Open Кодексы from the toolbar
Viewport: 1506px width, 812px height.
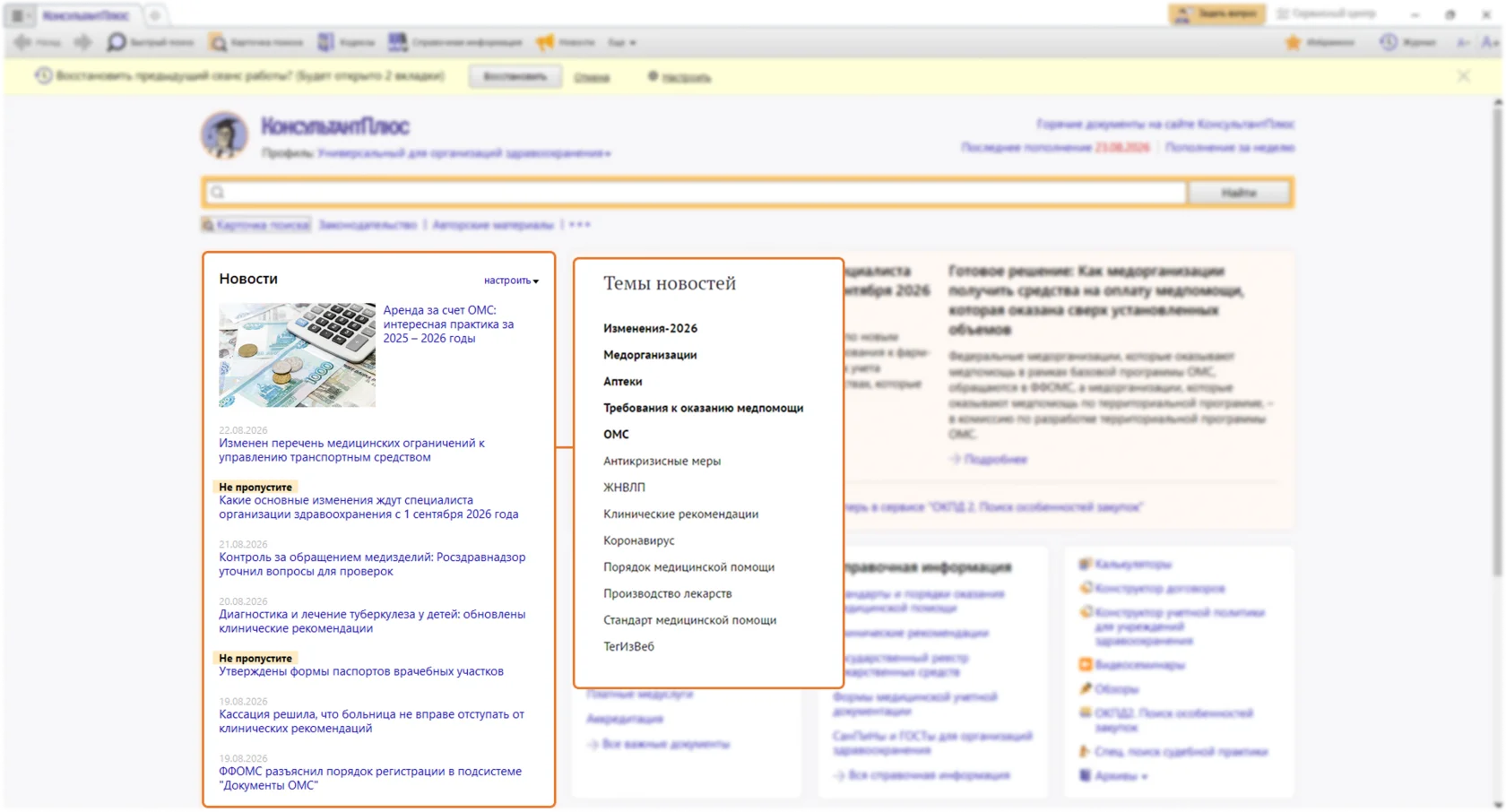346,42
